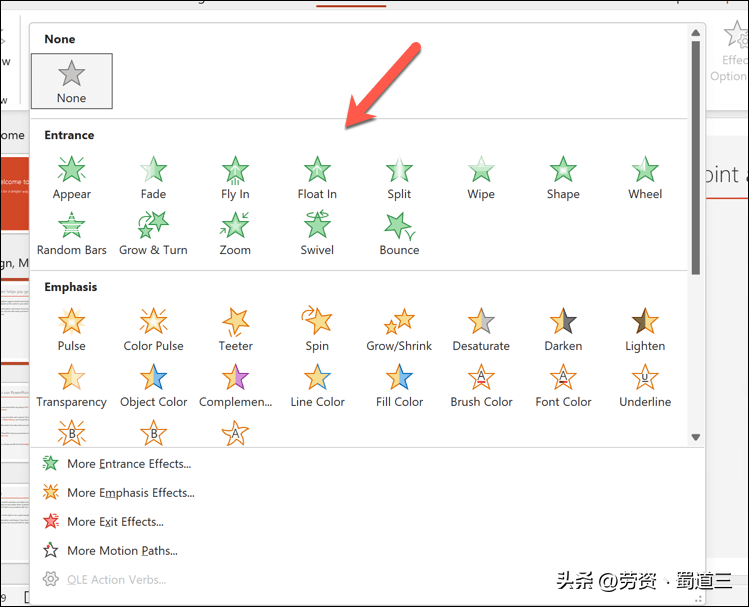Screen dimensions: 749x607
Task: Select the Color Pulse emphasis effect
Action: 153,330
